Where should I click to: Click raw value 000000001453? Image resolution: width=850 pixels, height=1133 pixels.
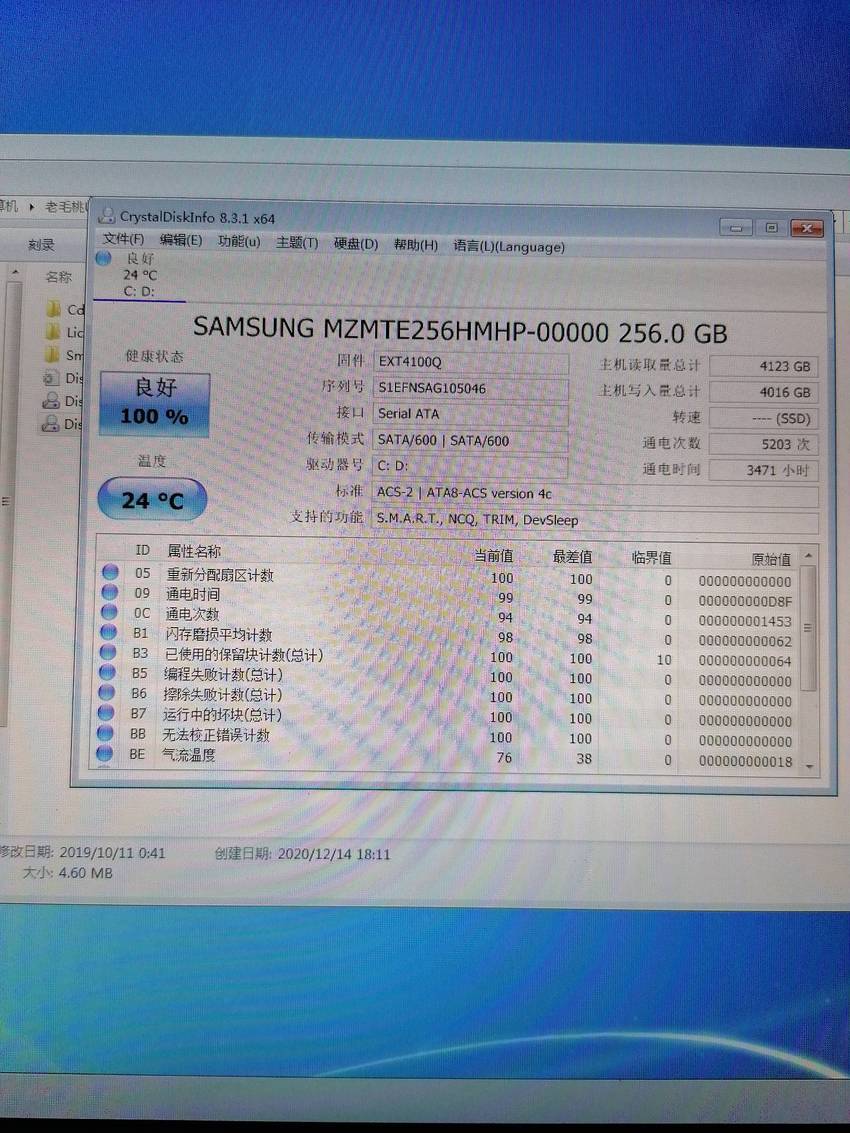click(x=745, y=621)
